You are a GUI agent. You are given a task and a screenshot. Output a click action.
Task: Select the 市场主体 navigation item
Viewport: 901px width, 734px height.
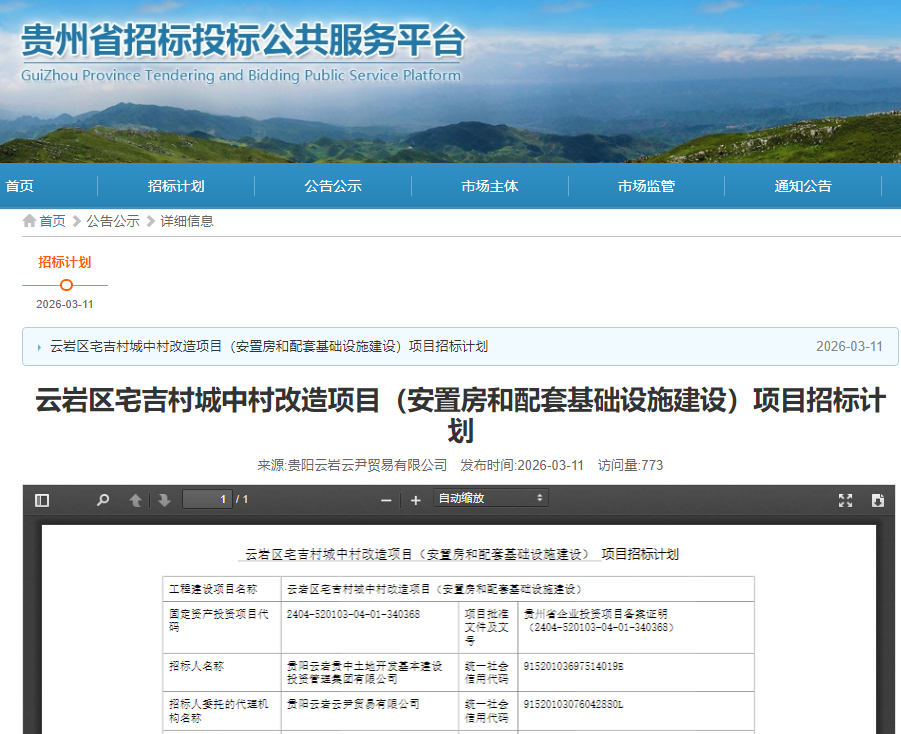click(489, 186)
